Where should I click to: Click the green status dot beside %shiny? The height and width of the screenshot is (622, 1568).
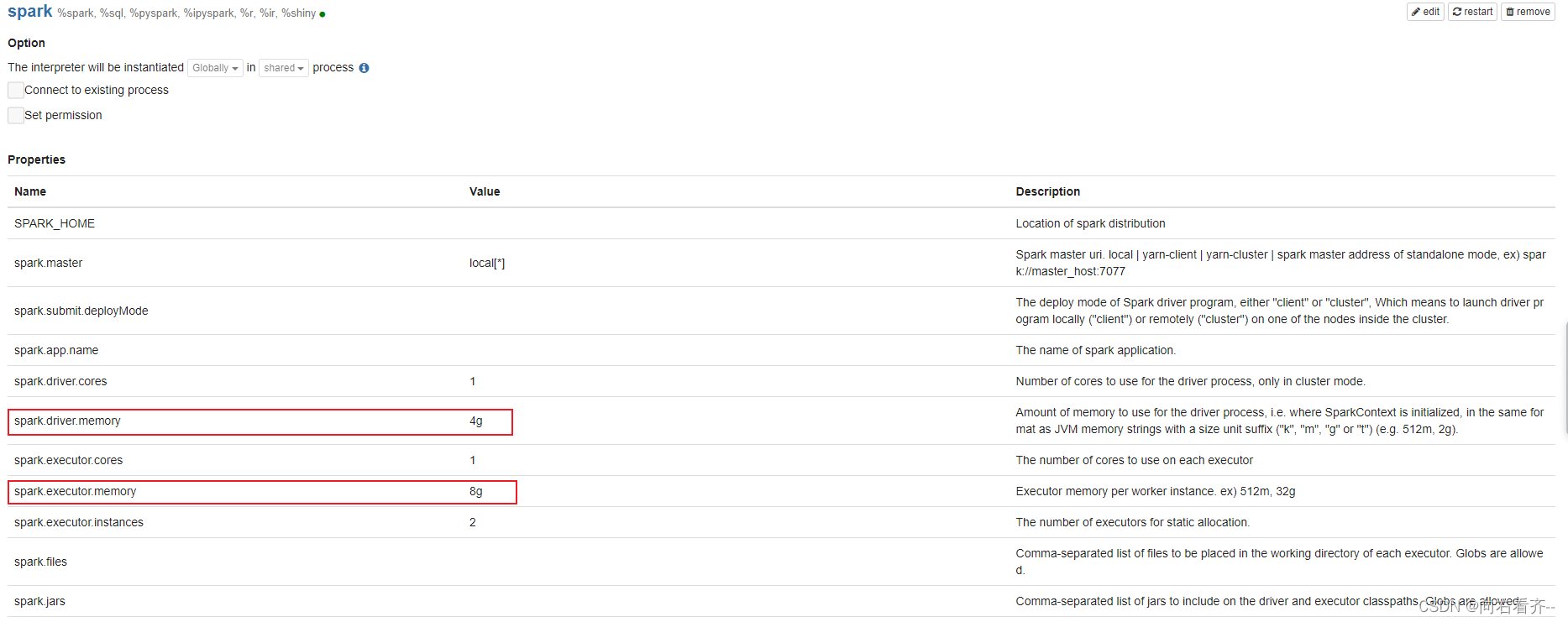pyautogui.click(x=322, y=13)
